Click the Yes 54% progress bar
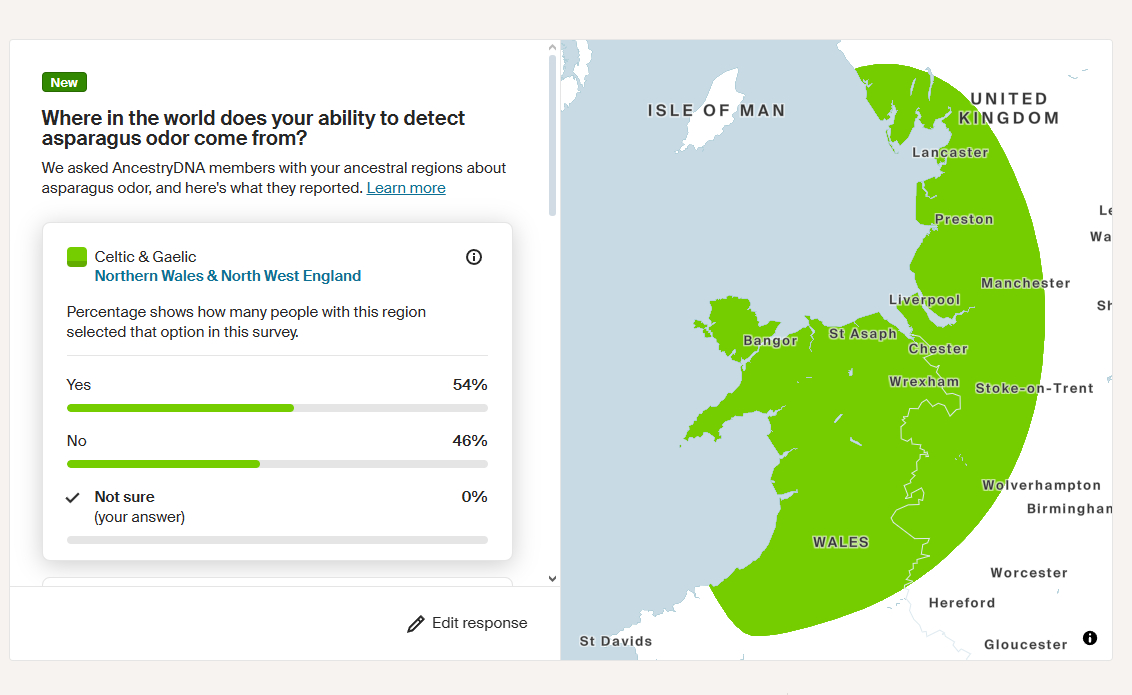Image resolution: width=1132 pixels, height=695 pixels. [277, 408]
